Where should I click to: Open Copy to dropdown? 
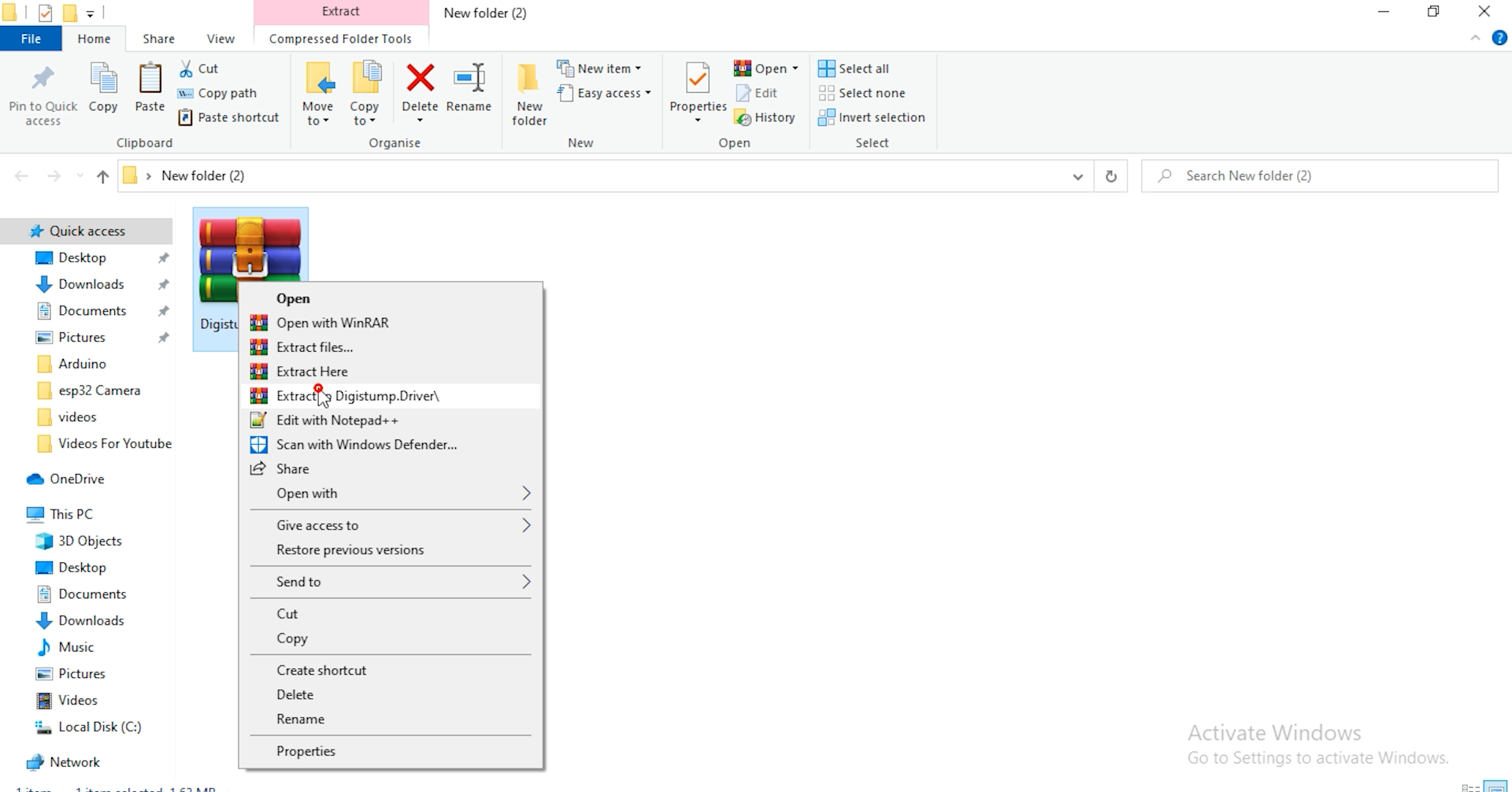pos(364,114)
